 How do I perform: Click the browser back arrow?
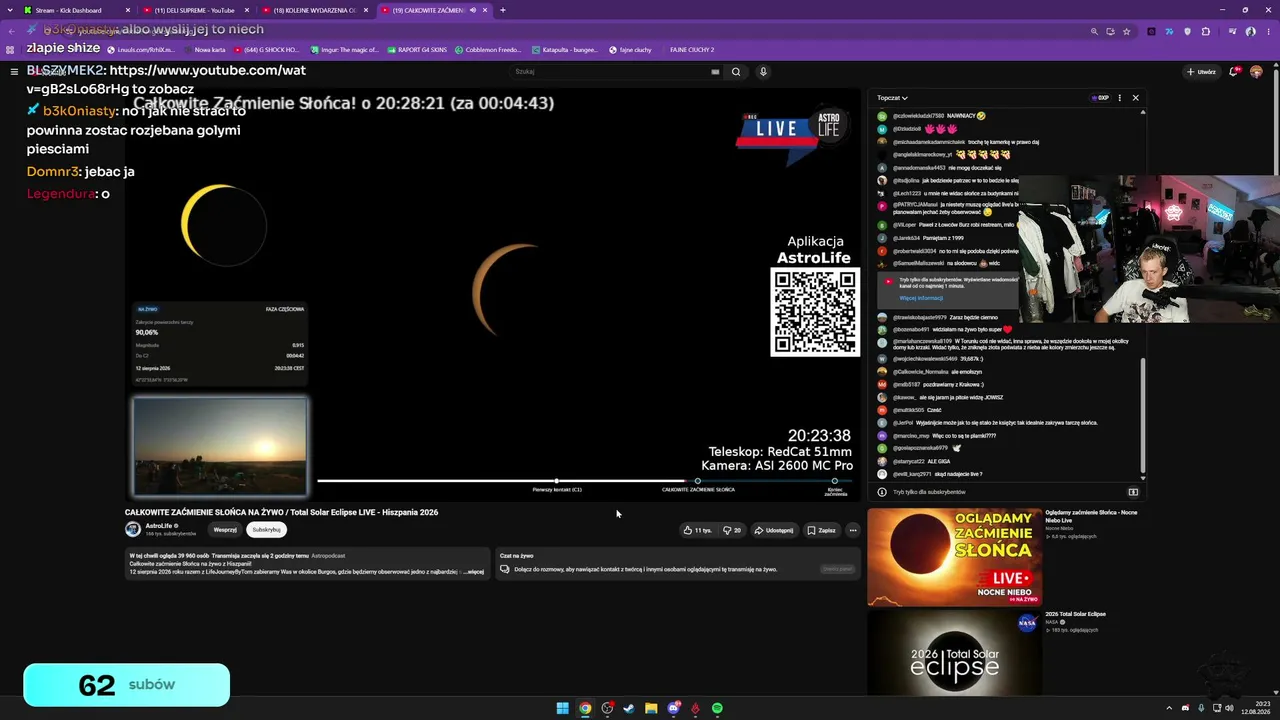tap(12, 31)
